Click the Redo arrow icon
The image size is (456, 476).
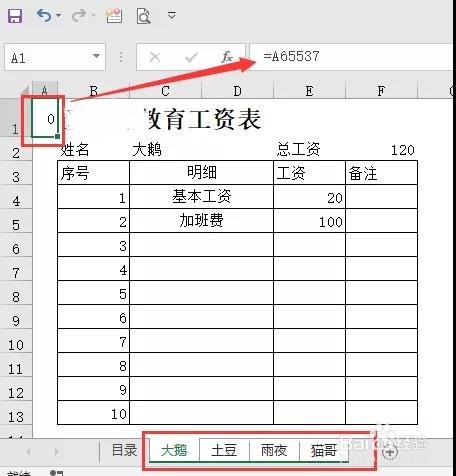point(79,15)
